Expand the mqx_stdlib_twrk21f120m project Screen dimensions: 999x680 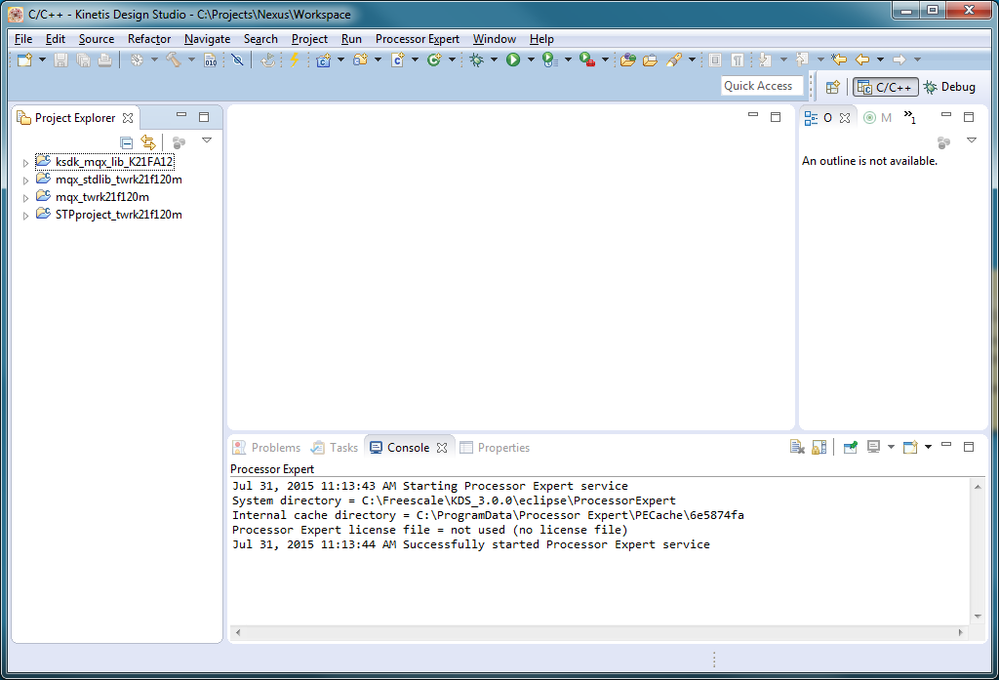pyautogui.click(x=25, y=181)
